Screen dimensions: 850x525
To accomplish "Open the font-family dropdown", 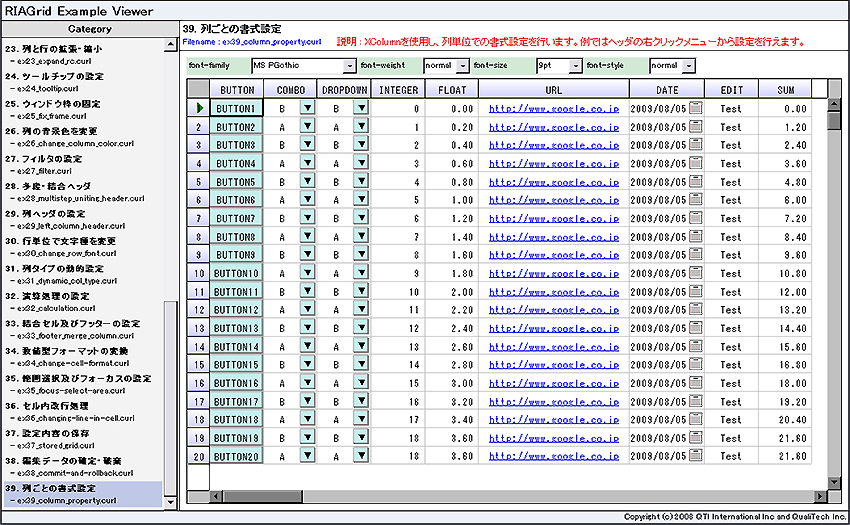I will (x=349, y=66).
